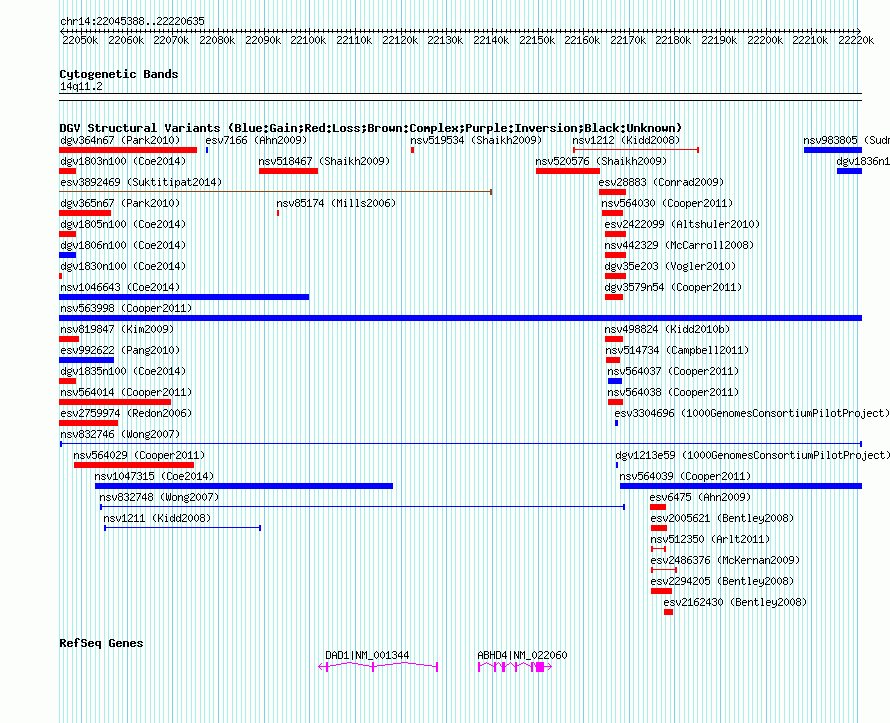The image size is (890, 723).
Task: Select nsv518467 (Shaikh2009) red bar
Action: pyautogui.click(x=288, y=171)
